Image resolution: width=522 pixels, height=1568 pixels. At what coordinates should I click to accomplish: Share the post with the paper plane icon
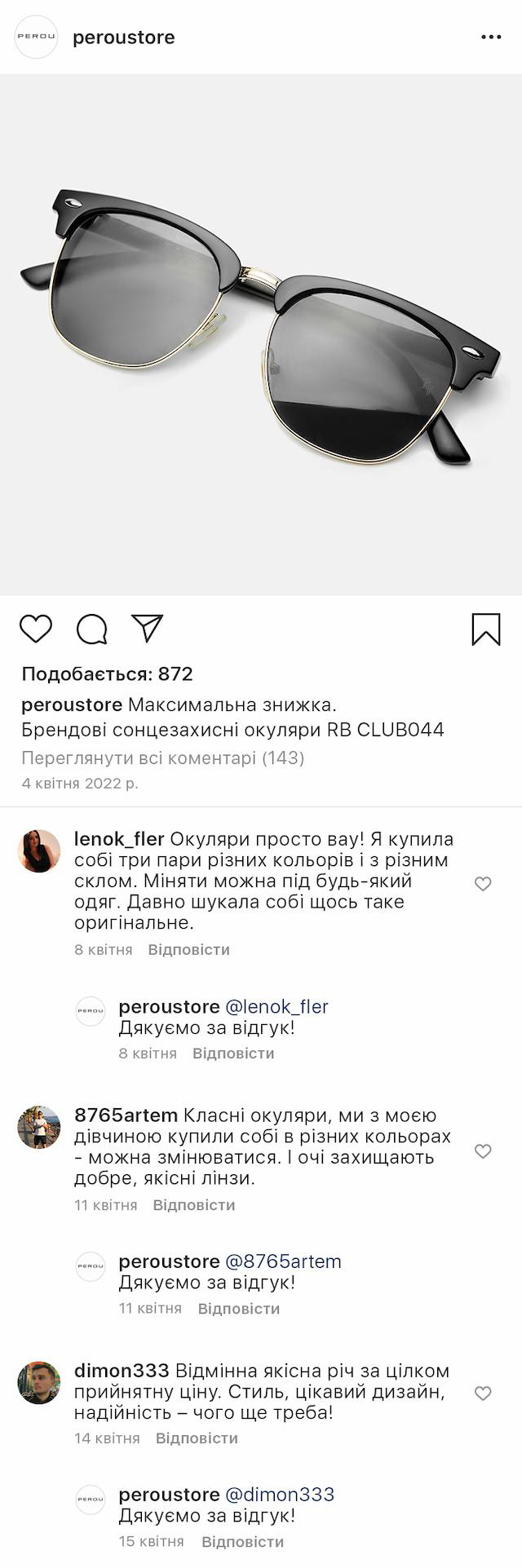click(x=148, y=628)
